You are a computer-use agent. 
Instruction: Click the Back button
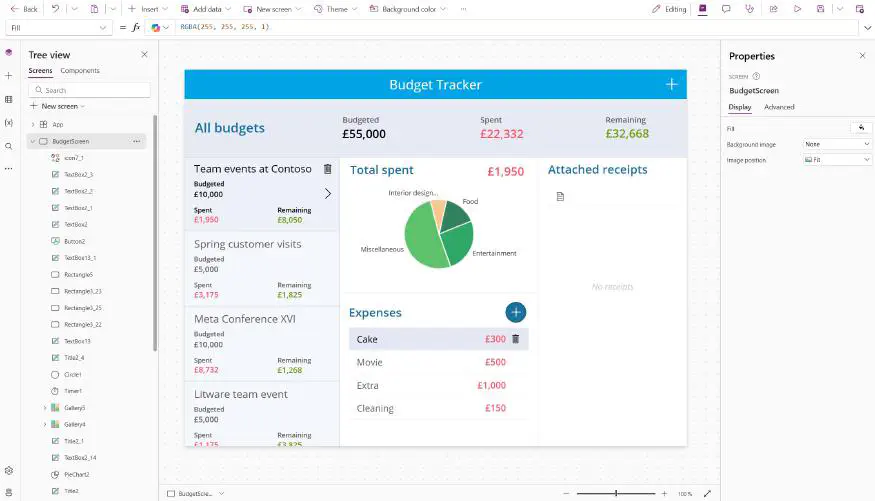[x=23, y=9]
